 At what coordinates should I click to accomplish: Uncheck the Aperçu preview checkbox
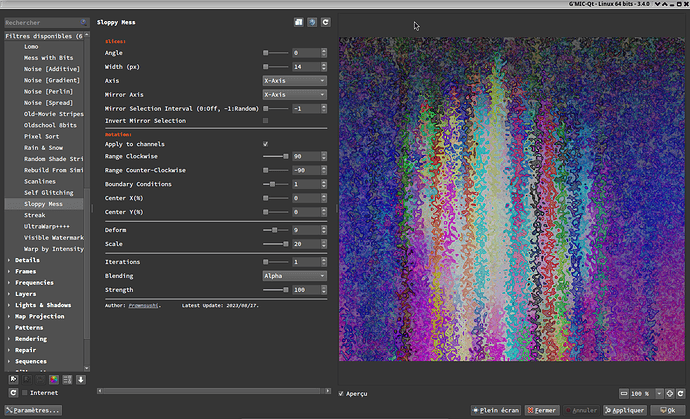click(x=342, y=393)
